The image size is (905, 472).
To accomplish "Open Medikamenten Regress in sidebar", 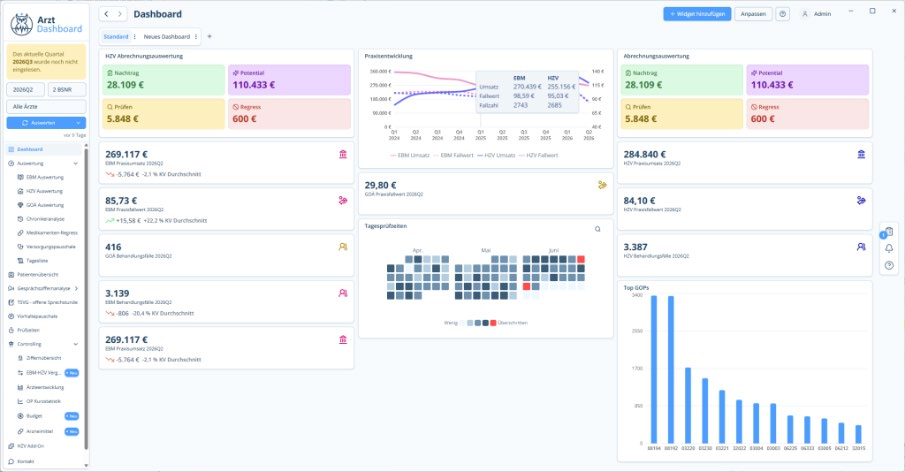I will tap(51, 233).
